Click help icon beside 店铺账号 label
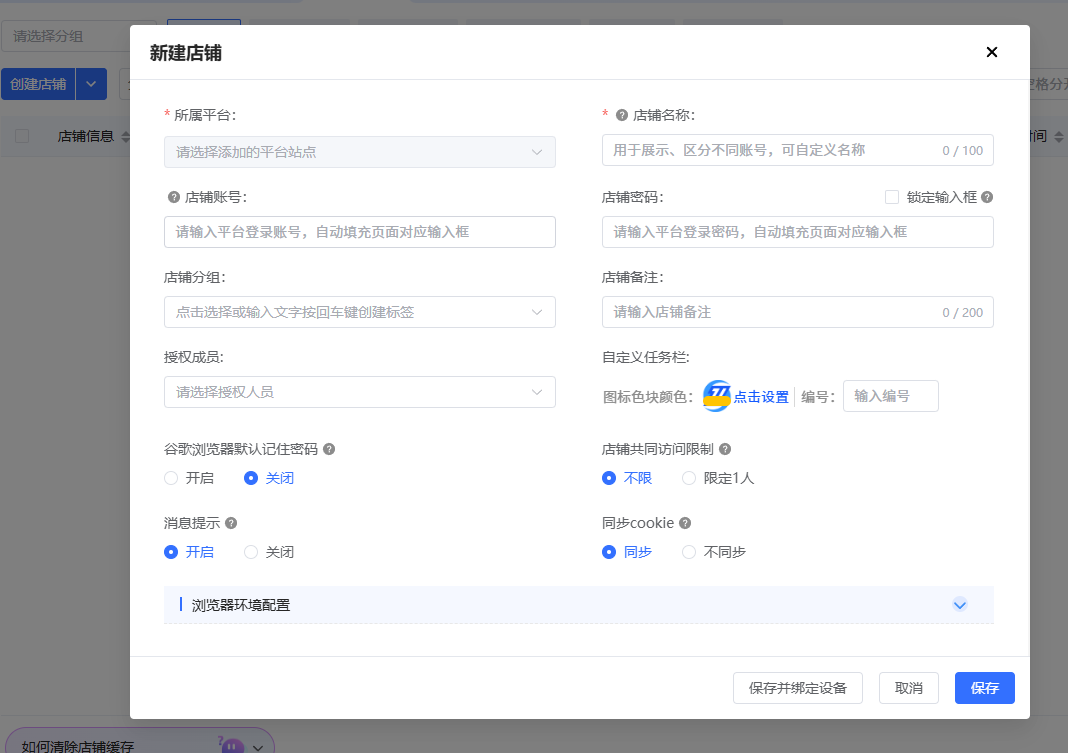The height and width of the screenshot is (753, 1068). (x=174, y=197)
